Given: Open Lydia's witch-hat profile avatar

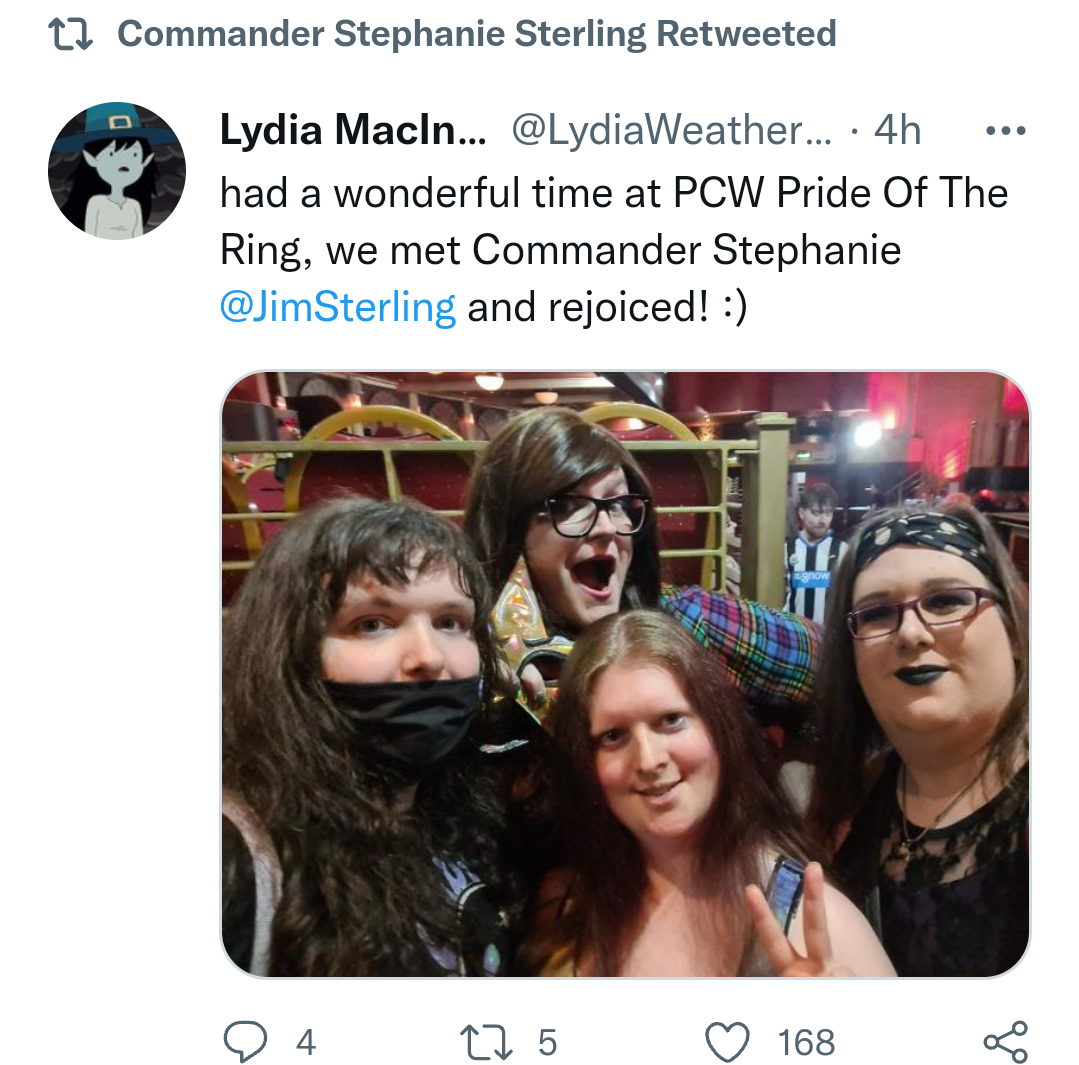Looking at the screenshot, I should point(117,171).
